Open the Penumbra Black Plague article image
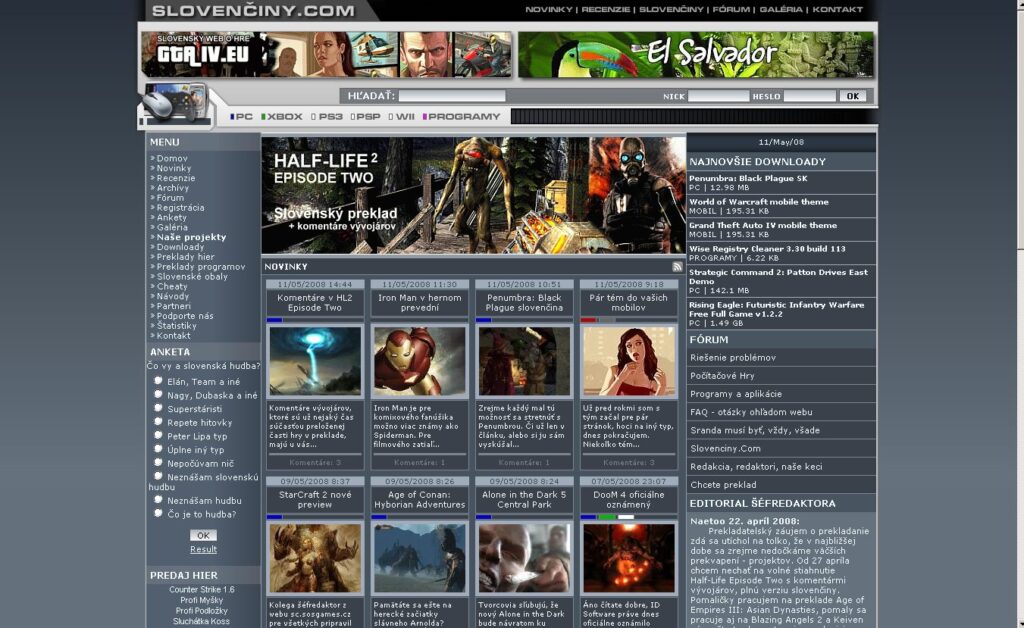The width and height of the screenshot is (1024, 628). tap(524, 361)
